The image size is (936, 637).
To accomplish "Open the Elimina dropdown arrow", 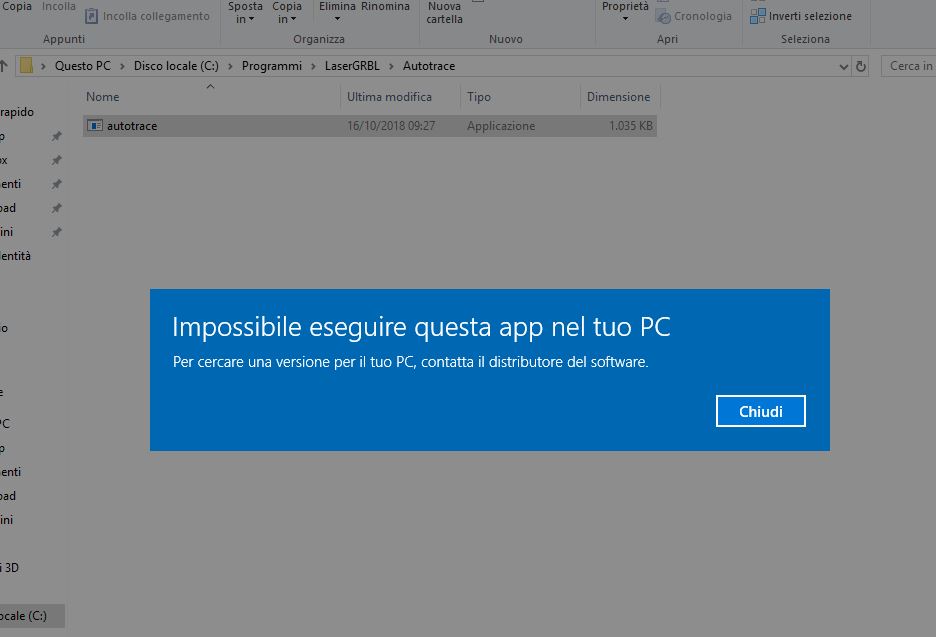I will (x=337, y=19).
